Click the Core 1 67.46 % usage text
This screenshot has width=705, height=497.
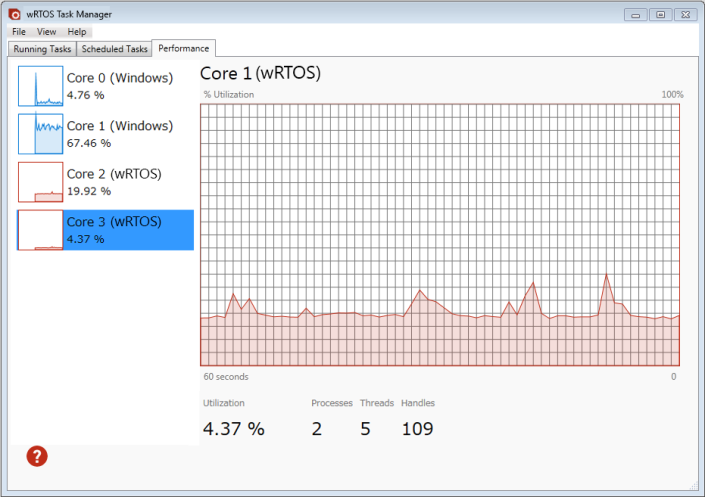[89, 143]
